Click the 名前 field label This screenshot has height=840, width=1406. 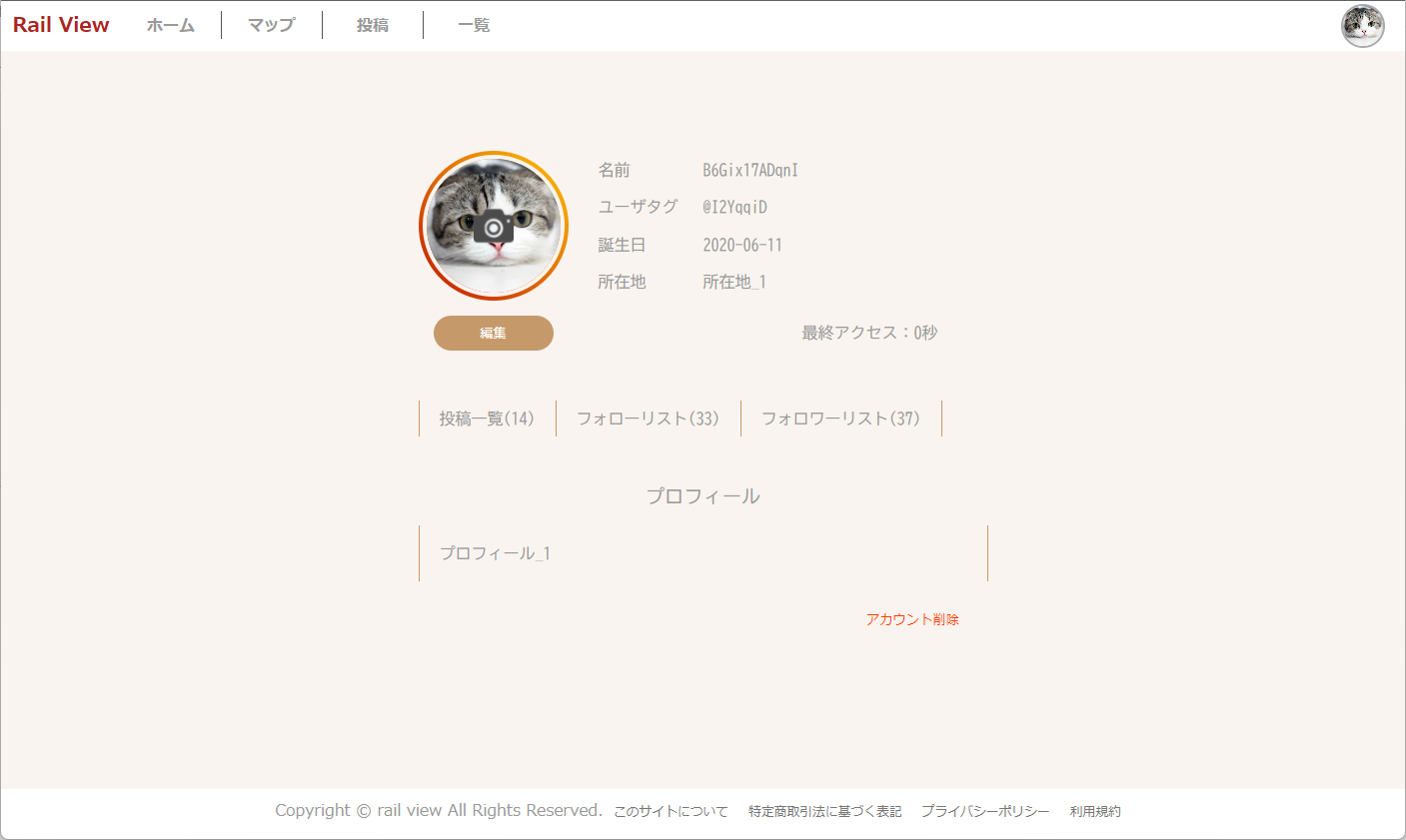(615, 170)
